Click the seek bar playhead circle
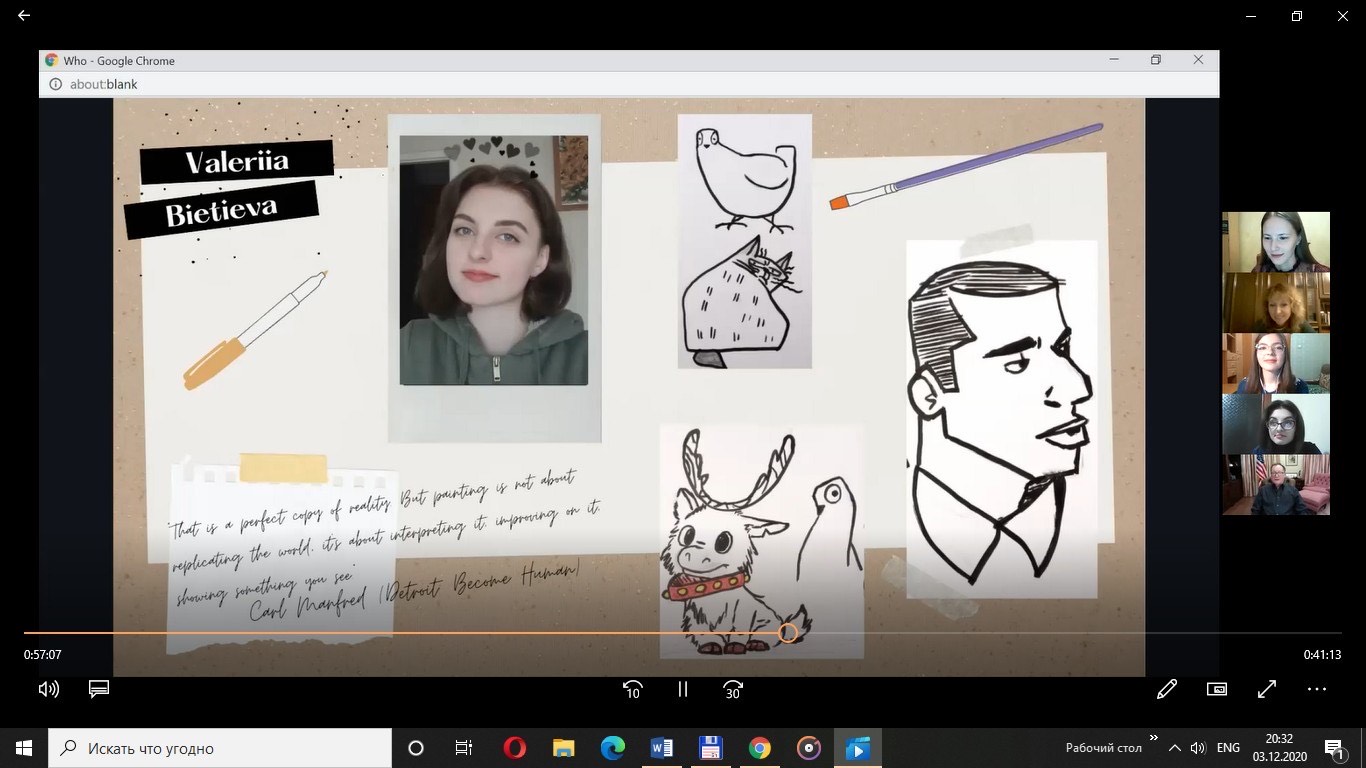 tap(788, 633)
